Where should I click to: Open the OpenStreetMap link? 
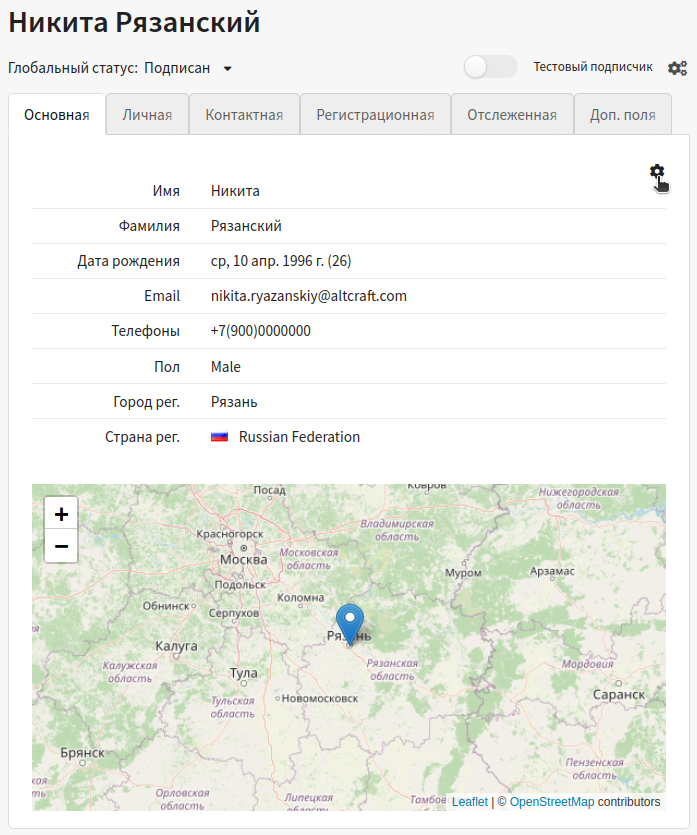click(552, 801)
